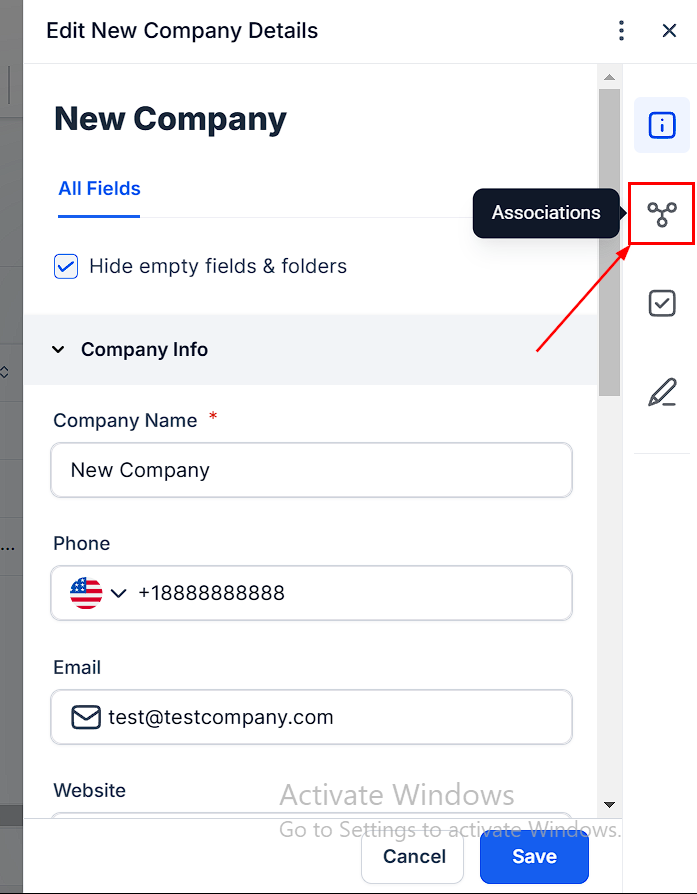Click the US flag icon in Phone field
The width and height of the screenshot is (697, 894).
[86, 593]
